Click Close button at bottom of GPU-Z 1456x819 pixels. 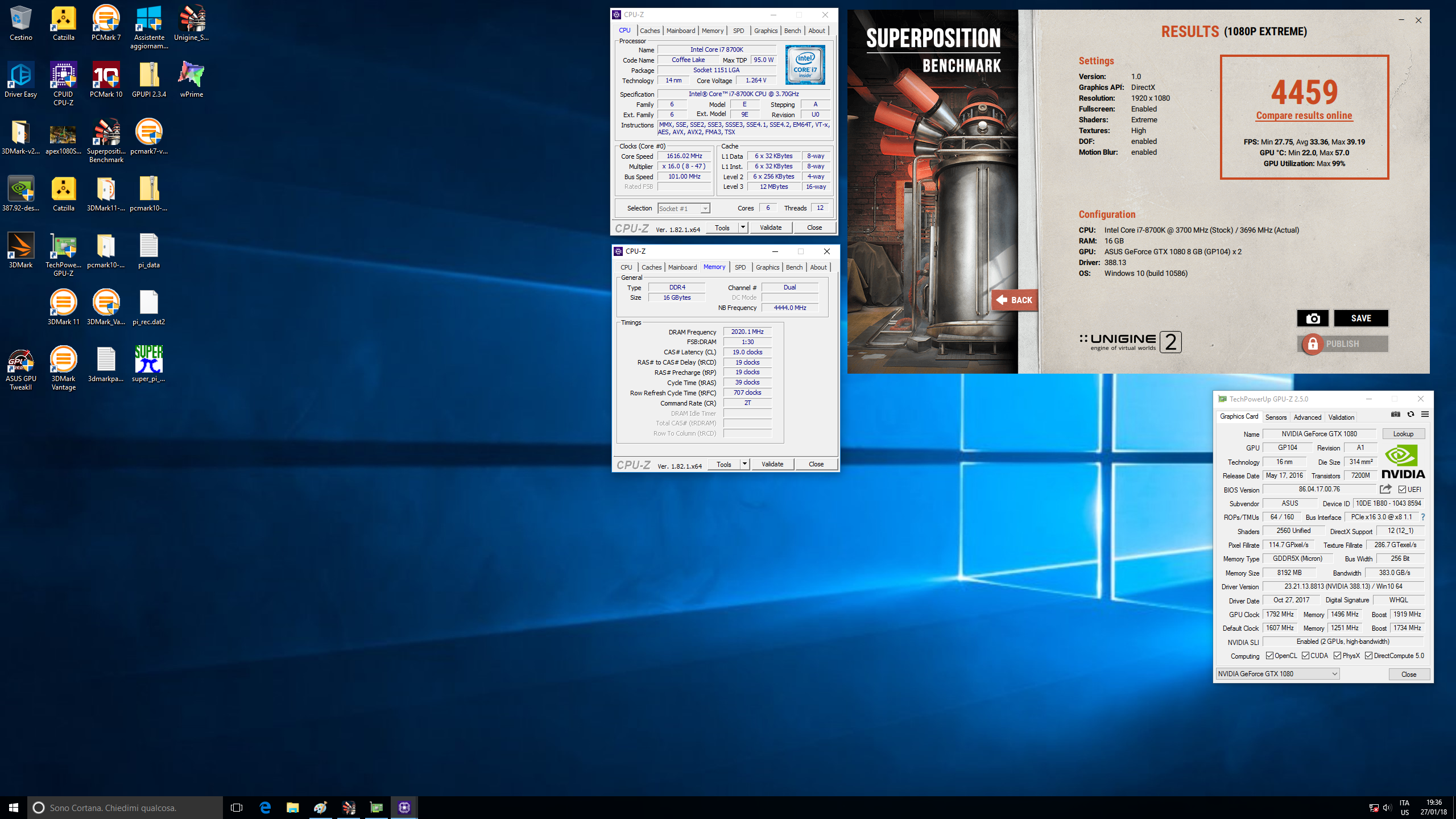tap(1409, 674)
